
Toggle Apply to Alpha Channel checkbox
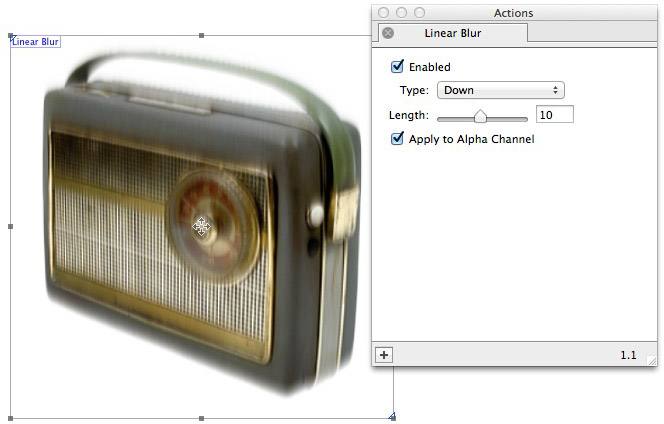click(397, 139)
